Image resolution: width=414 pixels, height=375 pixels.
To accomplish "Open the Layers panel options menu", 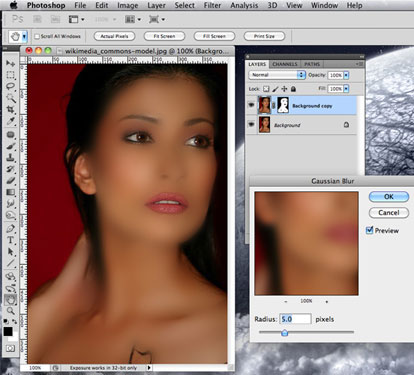I will point(359,64).
